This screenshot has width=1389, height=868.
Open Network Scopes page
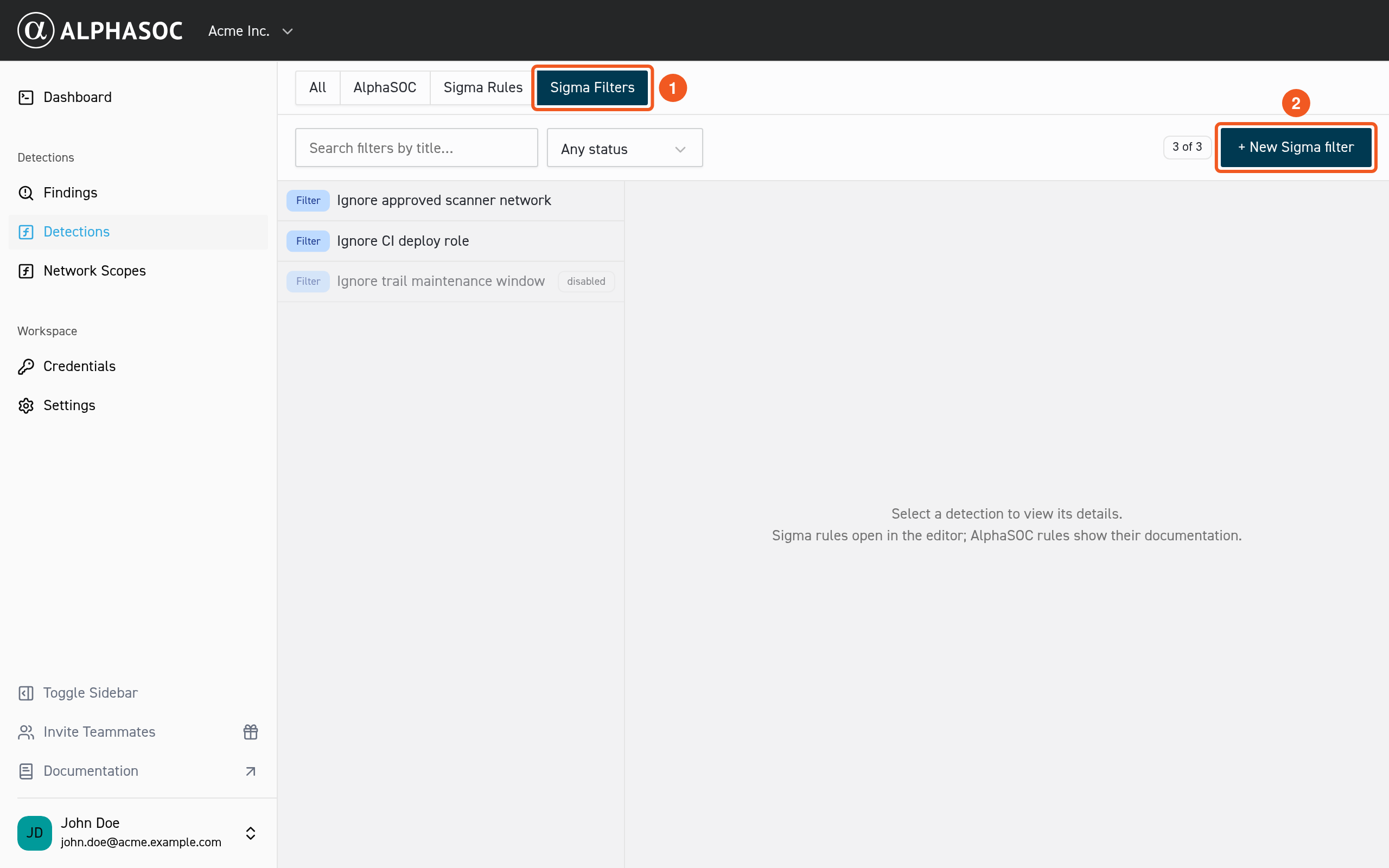click(x=138, y=271)
